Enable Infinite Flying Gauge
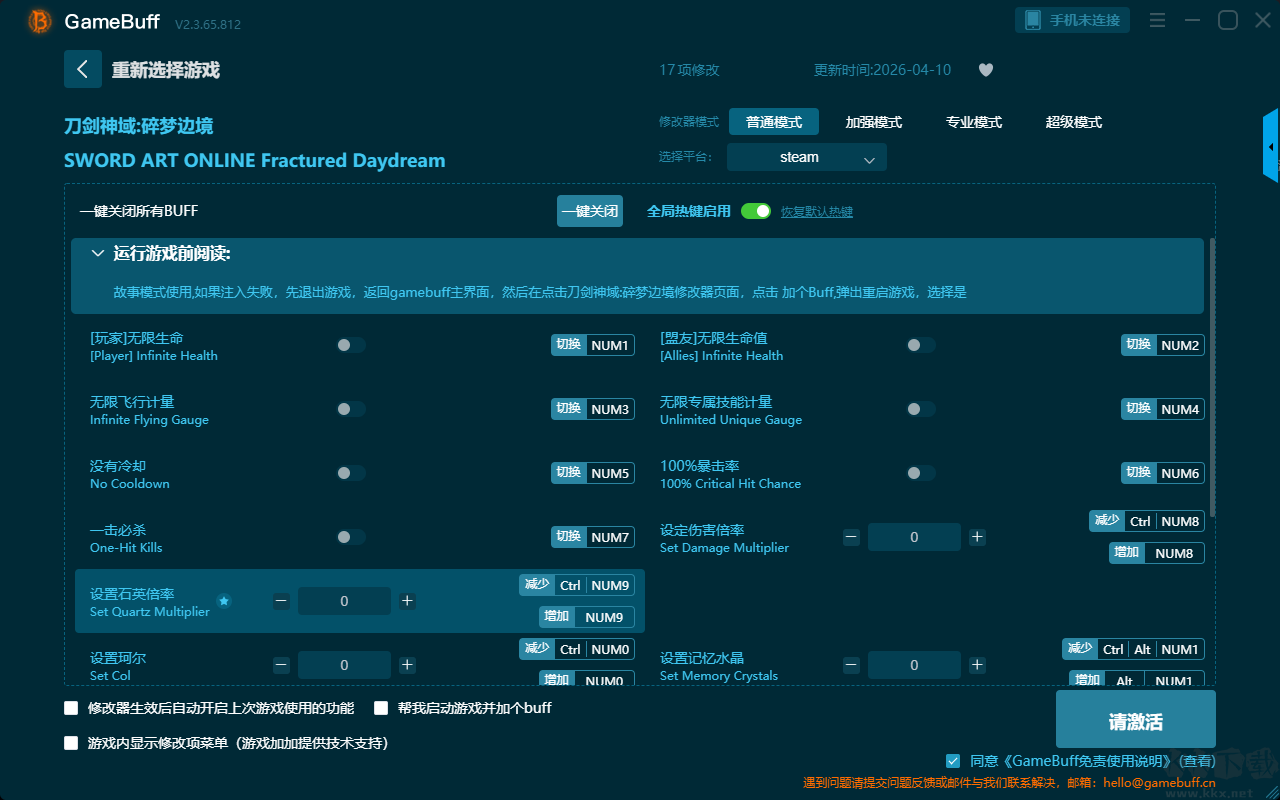The height and width of the screenshot is (800, 1280). tap(351, 409)
